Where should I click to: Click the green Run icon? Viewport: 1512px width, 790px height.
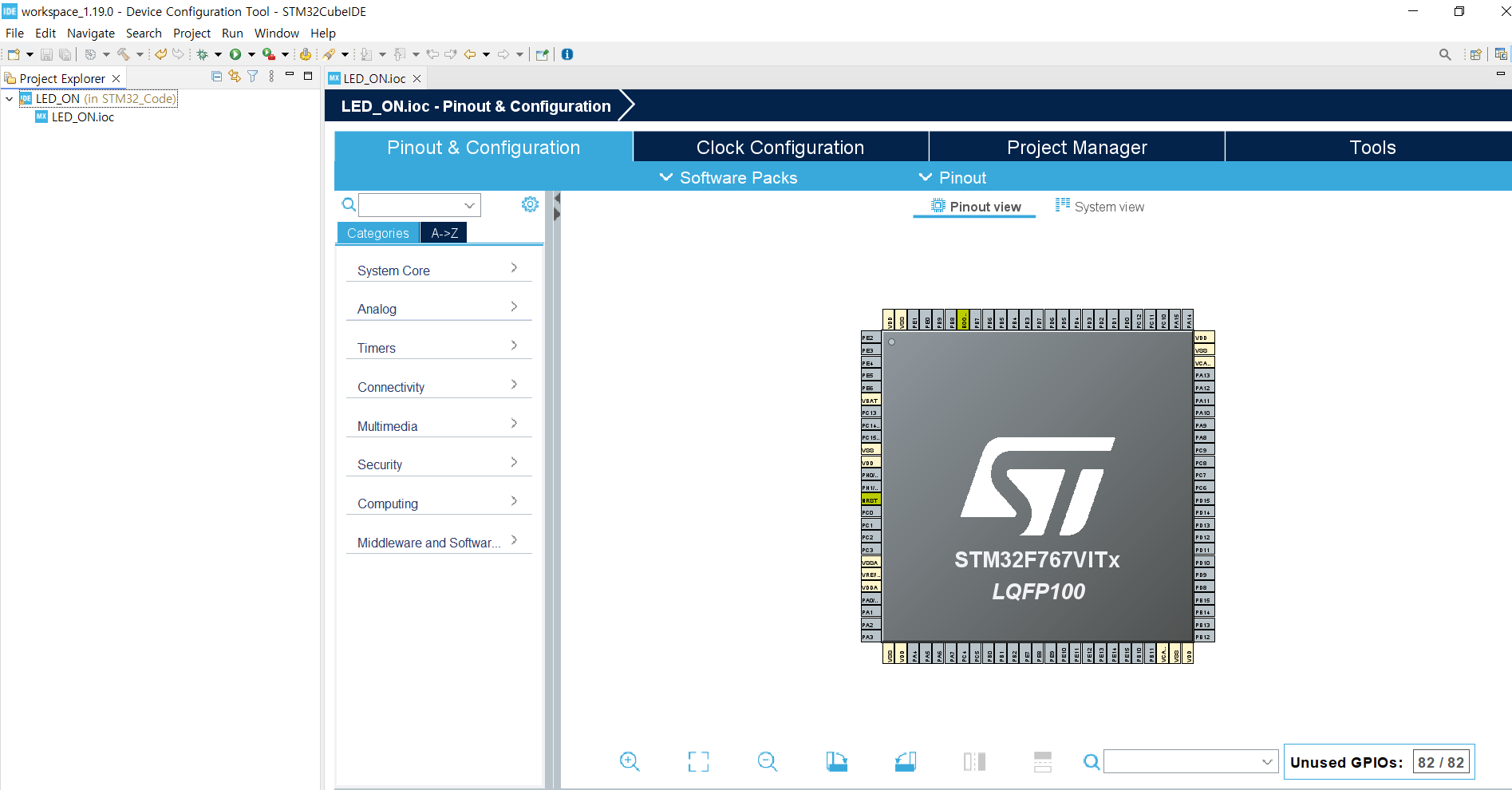(235, 54)
